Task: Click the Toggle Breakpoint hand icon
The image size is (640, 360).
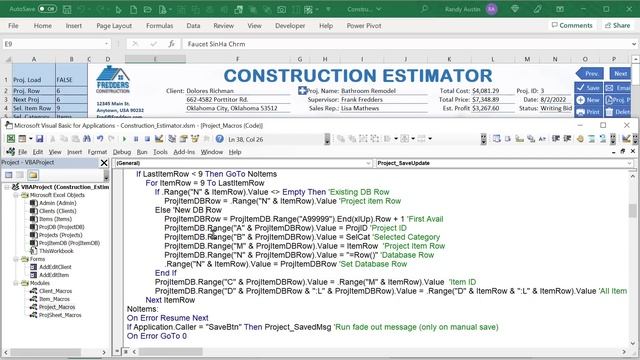Action: pyautogui.click(x=580, y=139)
